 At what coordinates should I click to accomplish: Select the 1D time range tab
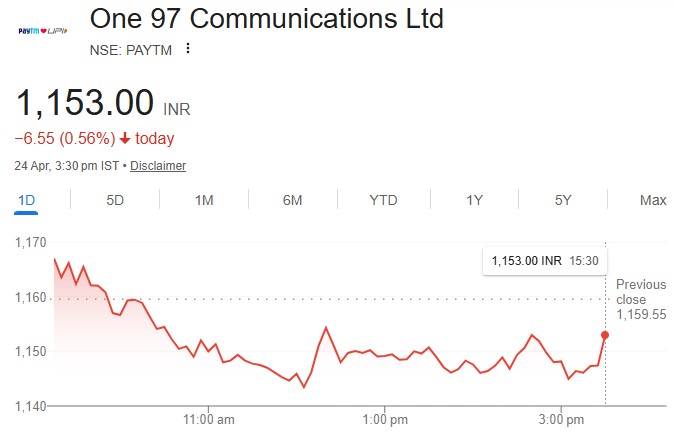click(26, 200)
